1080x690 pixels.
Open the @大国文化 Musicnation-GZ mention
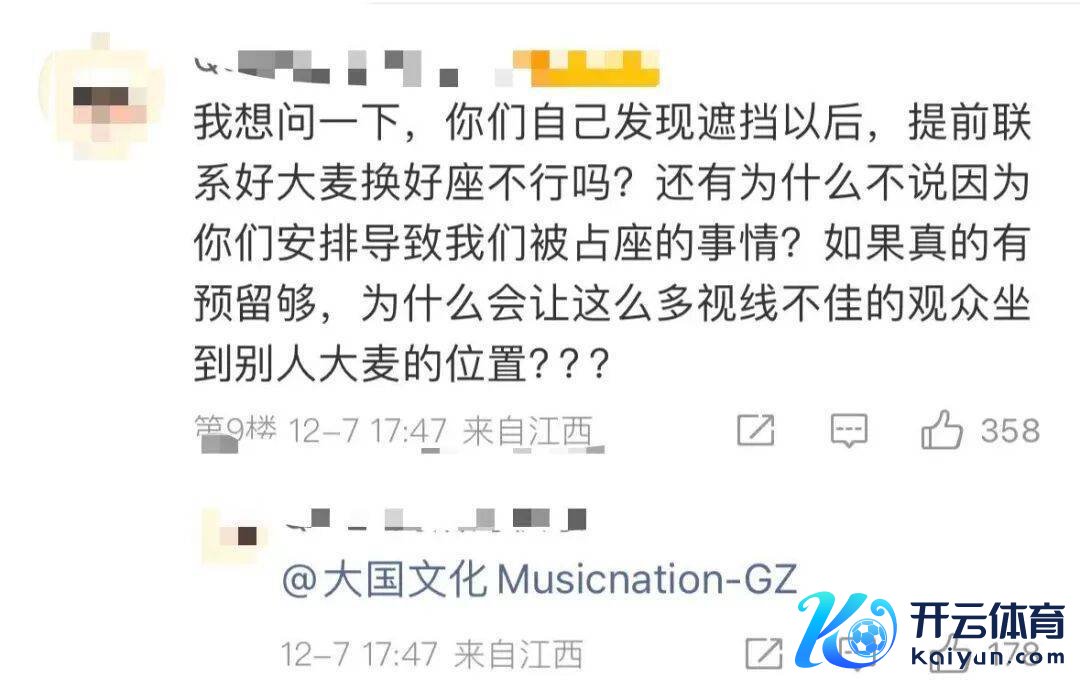(x=539, y=580)
